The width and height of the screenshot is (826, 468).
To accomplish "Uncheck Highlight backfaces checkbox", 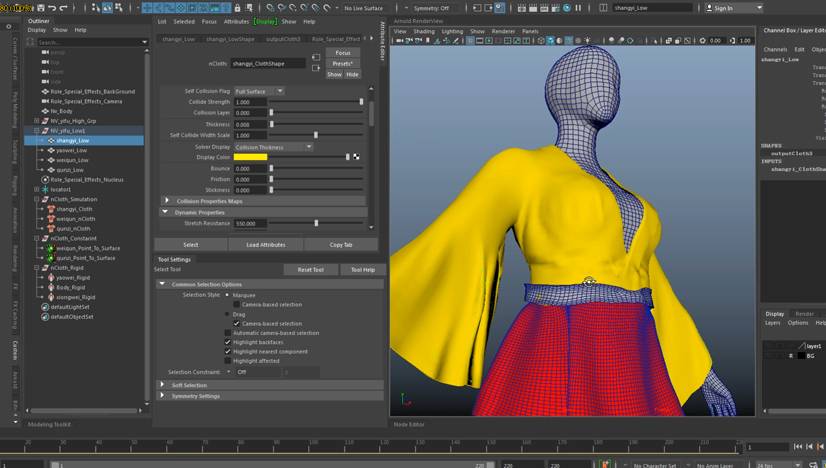I will [x=228, y=343].
